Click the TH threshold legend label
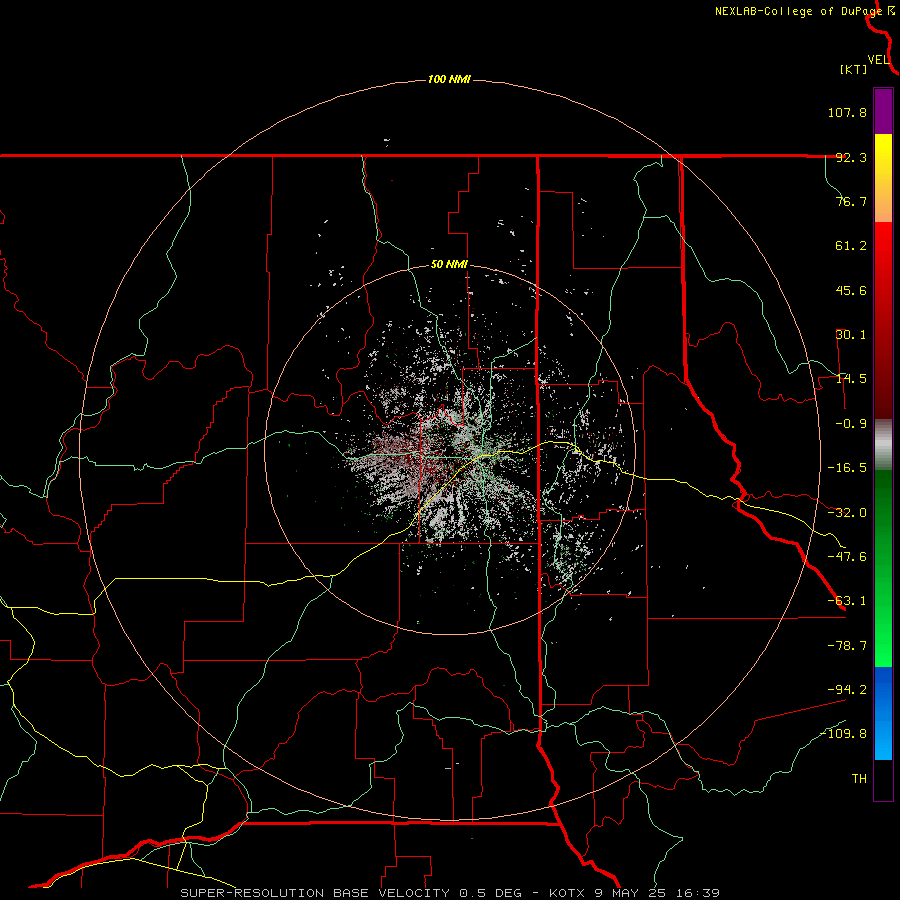 point(859,779)
